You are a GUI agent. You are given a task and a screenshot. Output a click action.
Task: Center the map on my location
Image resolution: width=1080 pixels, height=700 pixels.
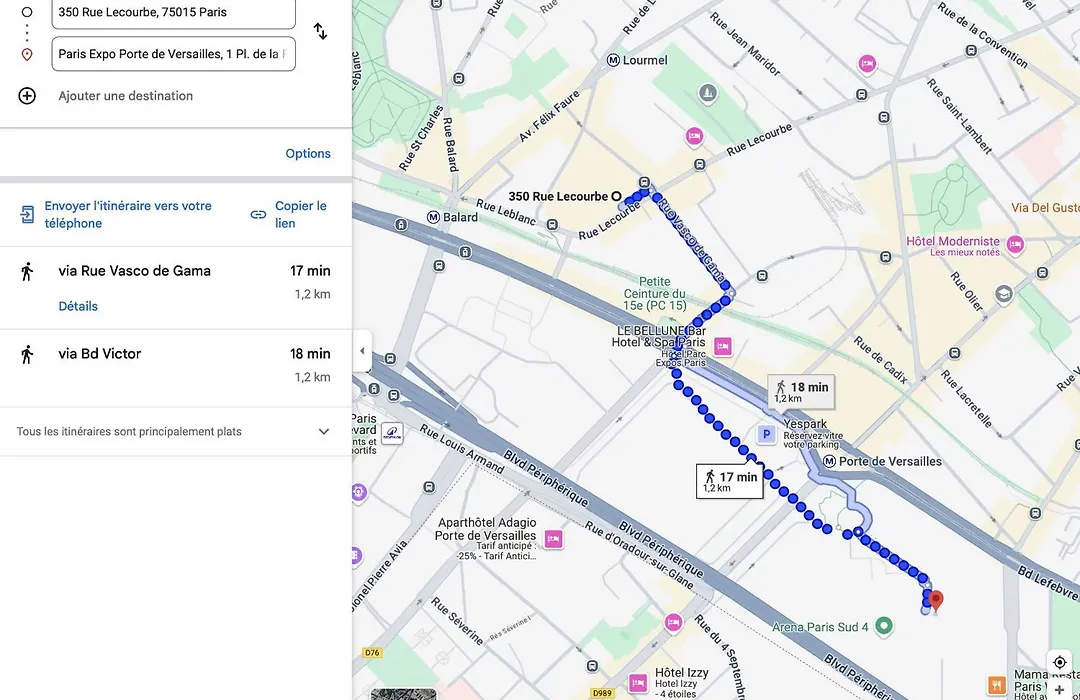click(x=1060, y=663)
